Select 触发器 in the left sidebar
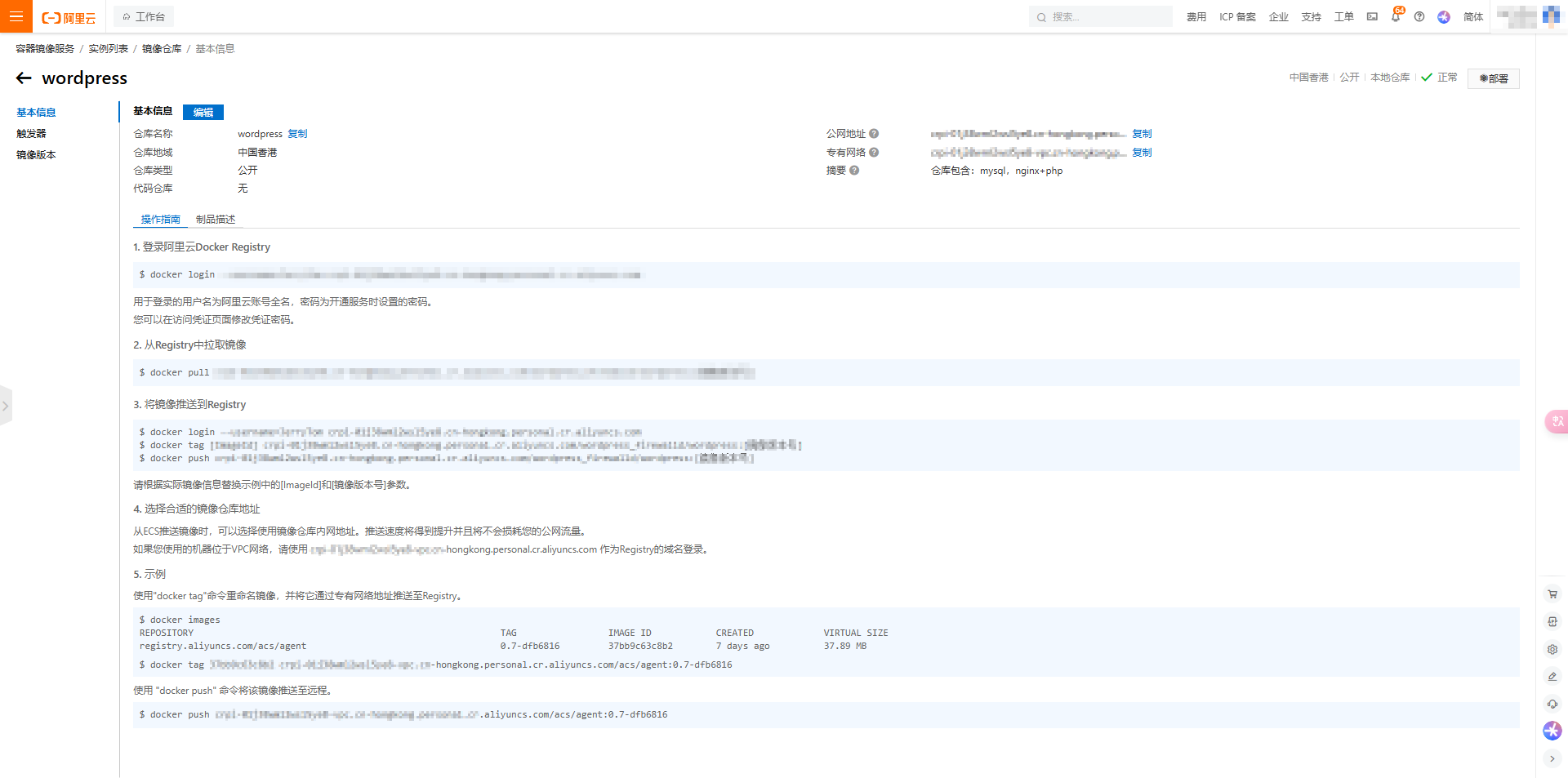Image resolution: width=1568 pixels, height=778 pixels. 31,134
